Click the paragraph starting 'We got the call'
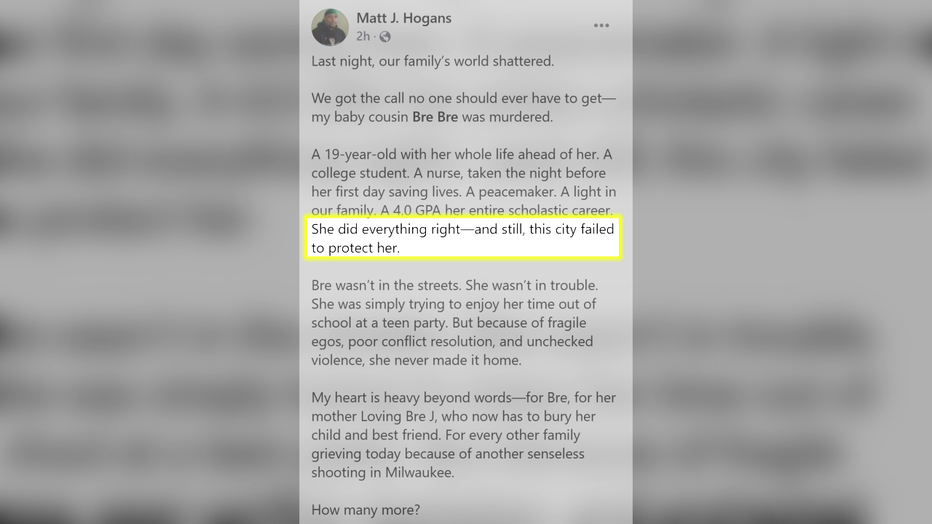This screenshot has height=524, width=932. 464,108
